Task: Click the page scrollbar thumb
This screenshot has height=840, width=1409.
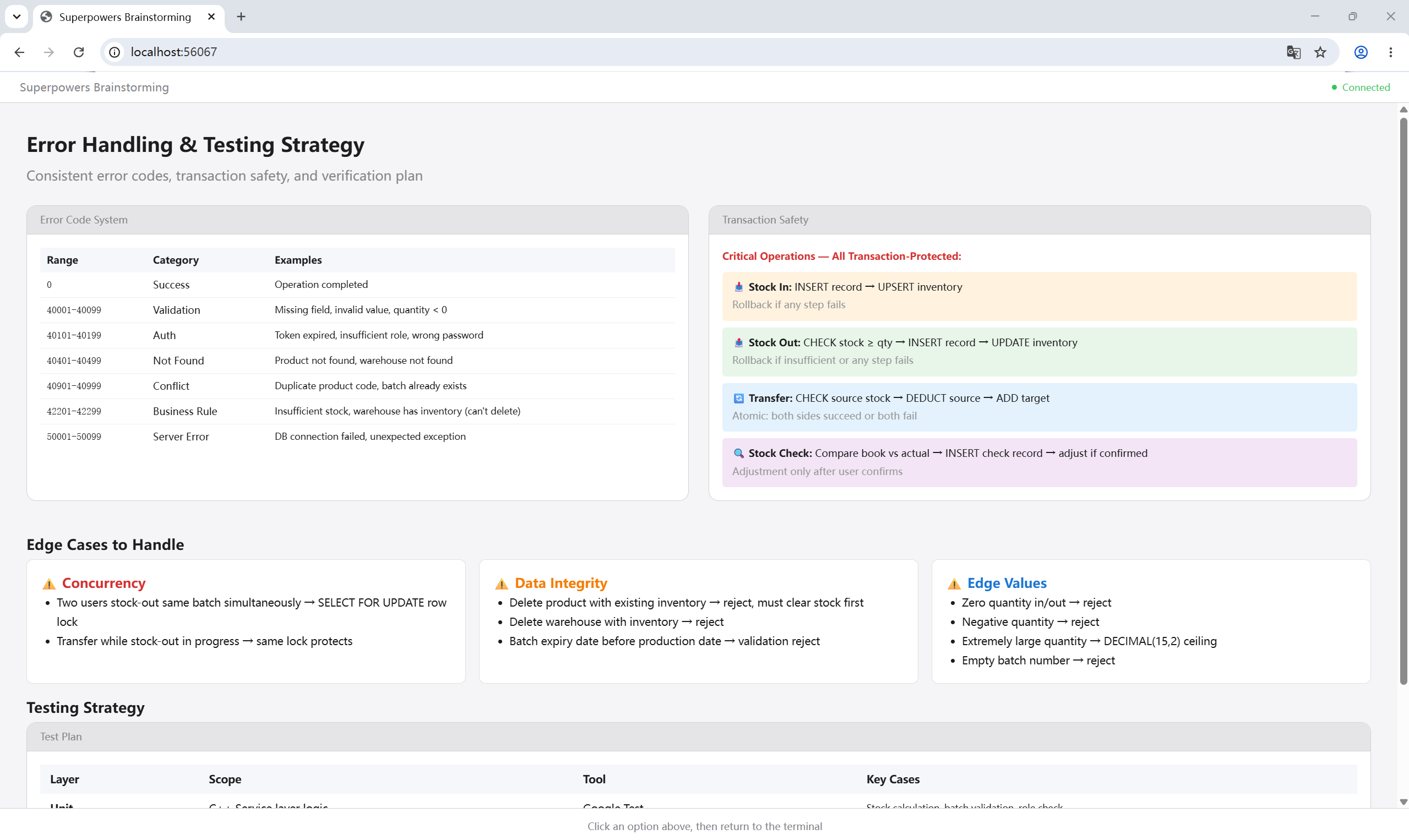Action: pos(1403,401)
